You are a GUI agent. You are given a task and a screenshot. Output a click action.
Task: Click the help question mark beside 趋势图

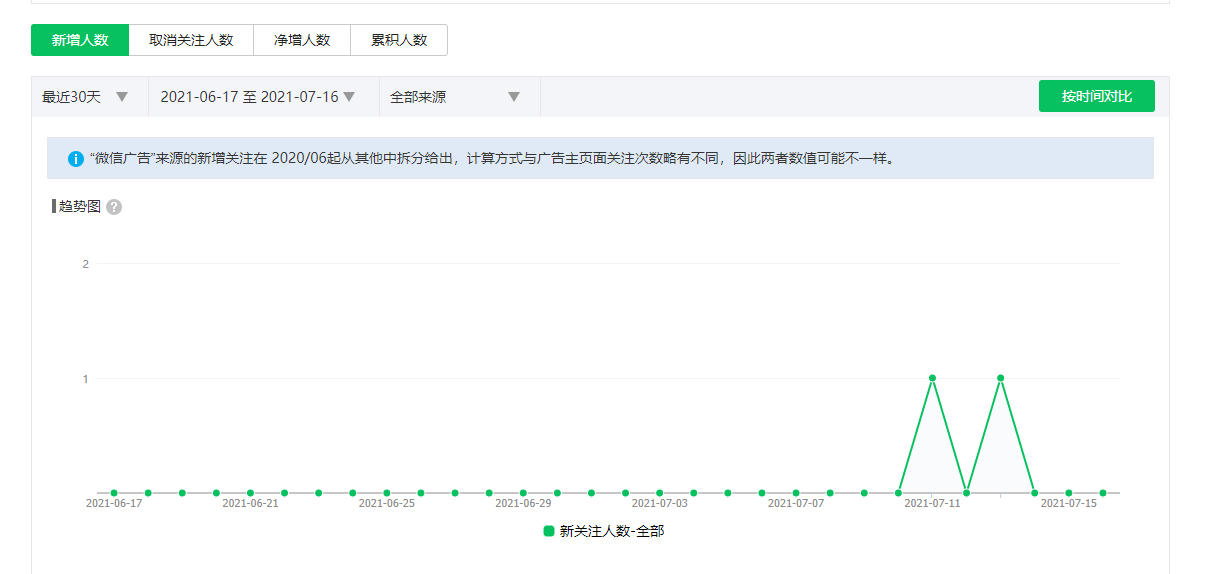(114, 207)
